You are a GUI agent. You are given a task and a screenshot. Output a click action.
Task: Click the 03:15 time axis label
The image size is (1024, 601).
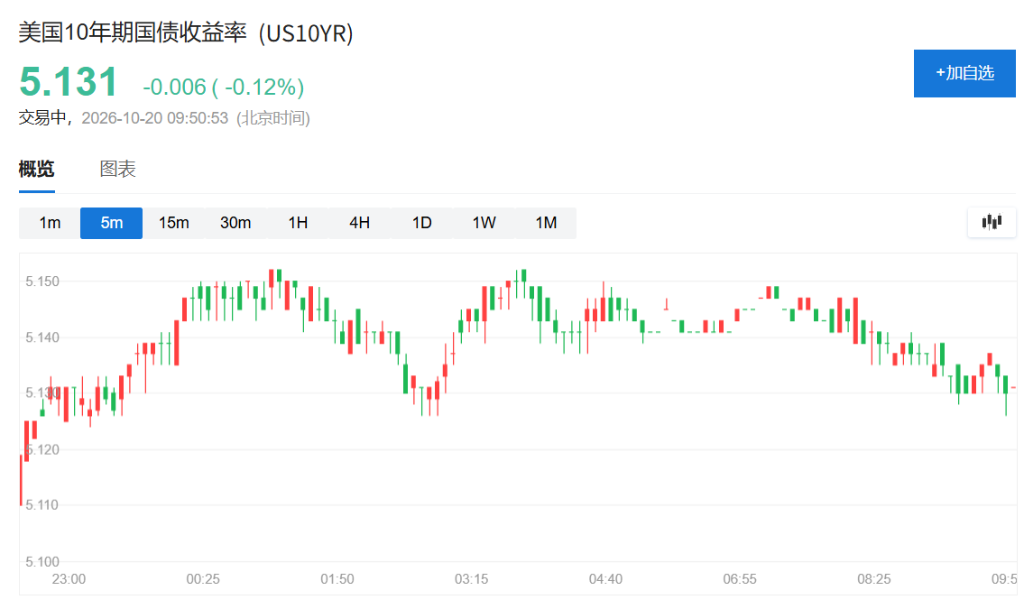coord(472,579)
